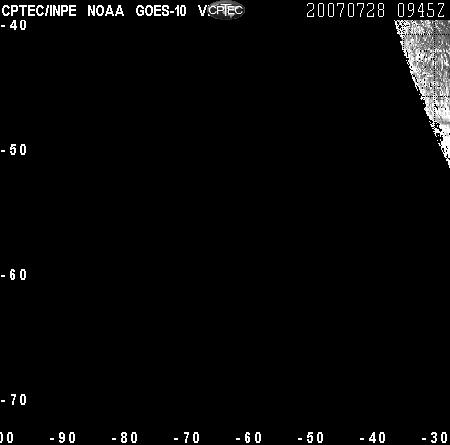
Task: Click the CPTEC logo badge in header
Action: coord(226,10)
